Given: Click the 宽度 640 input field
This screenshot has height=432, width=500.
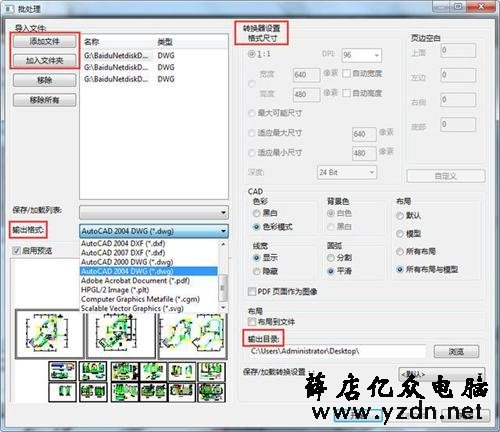Looking at the screenshot, I should (x=306, y=75).
